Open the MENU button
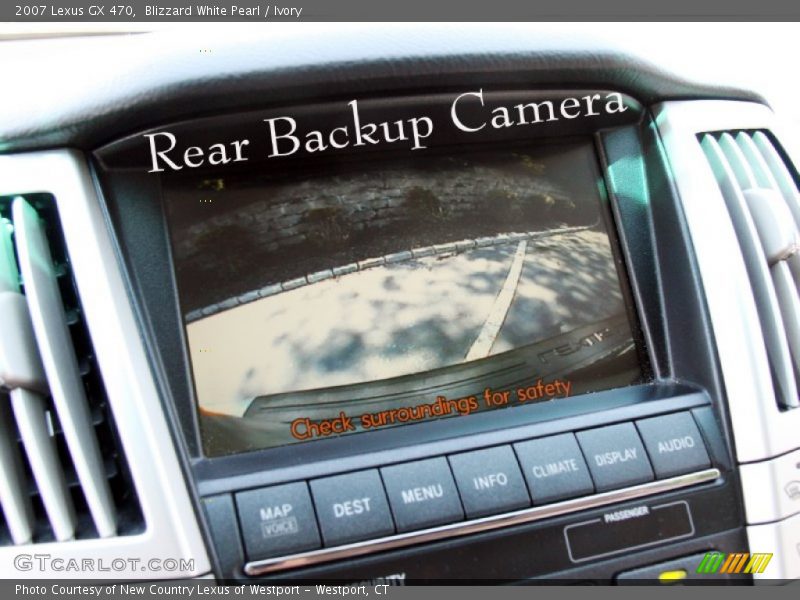Viewport: 800px width, 600px height. point(421,494)
